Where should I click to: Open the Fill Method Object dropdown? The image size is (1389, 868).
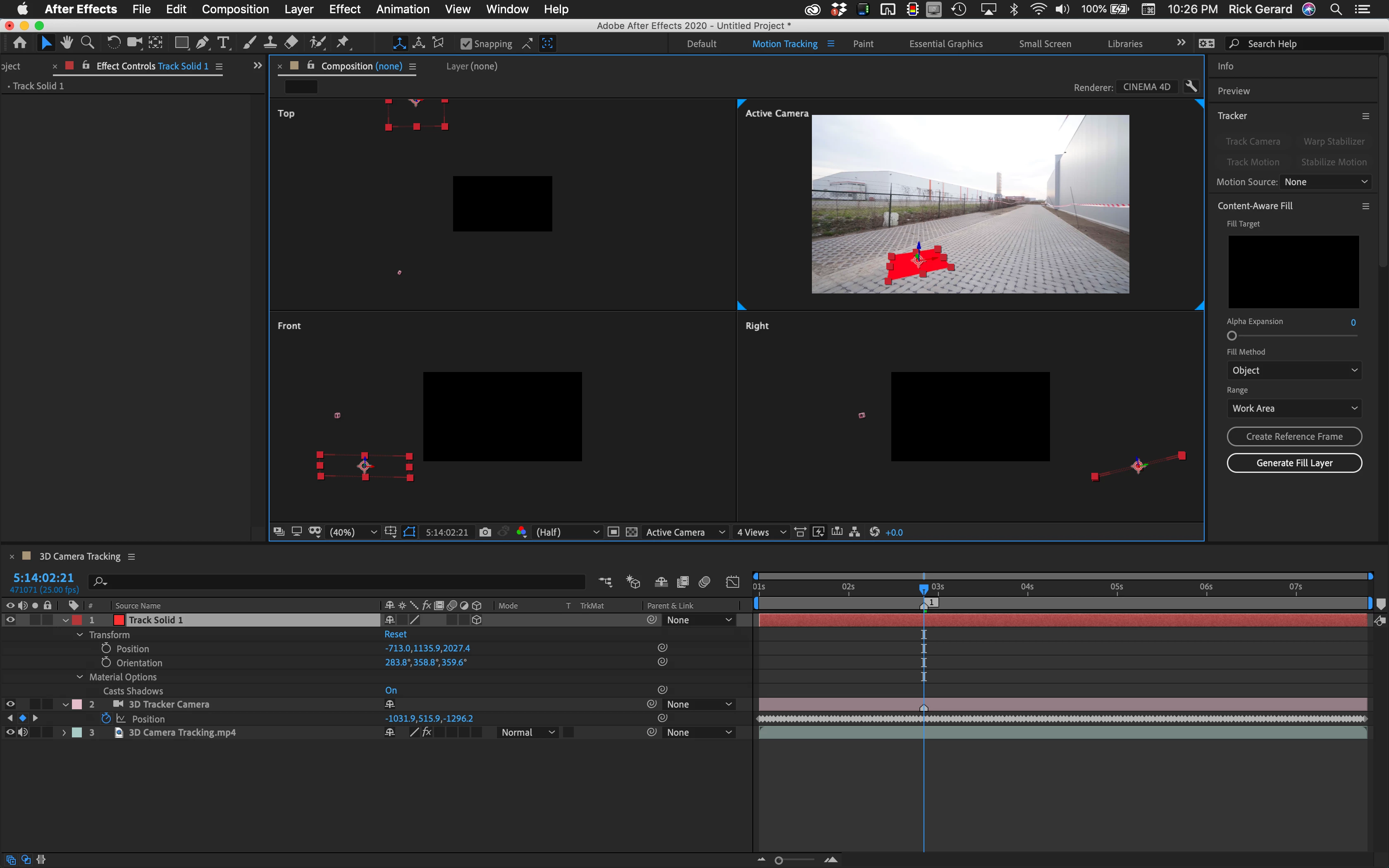pos(1294,370)
